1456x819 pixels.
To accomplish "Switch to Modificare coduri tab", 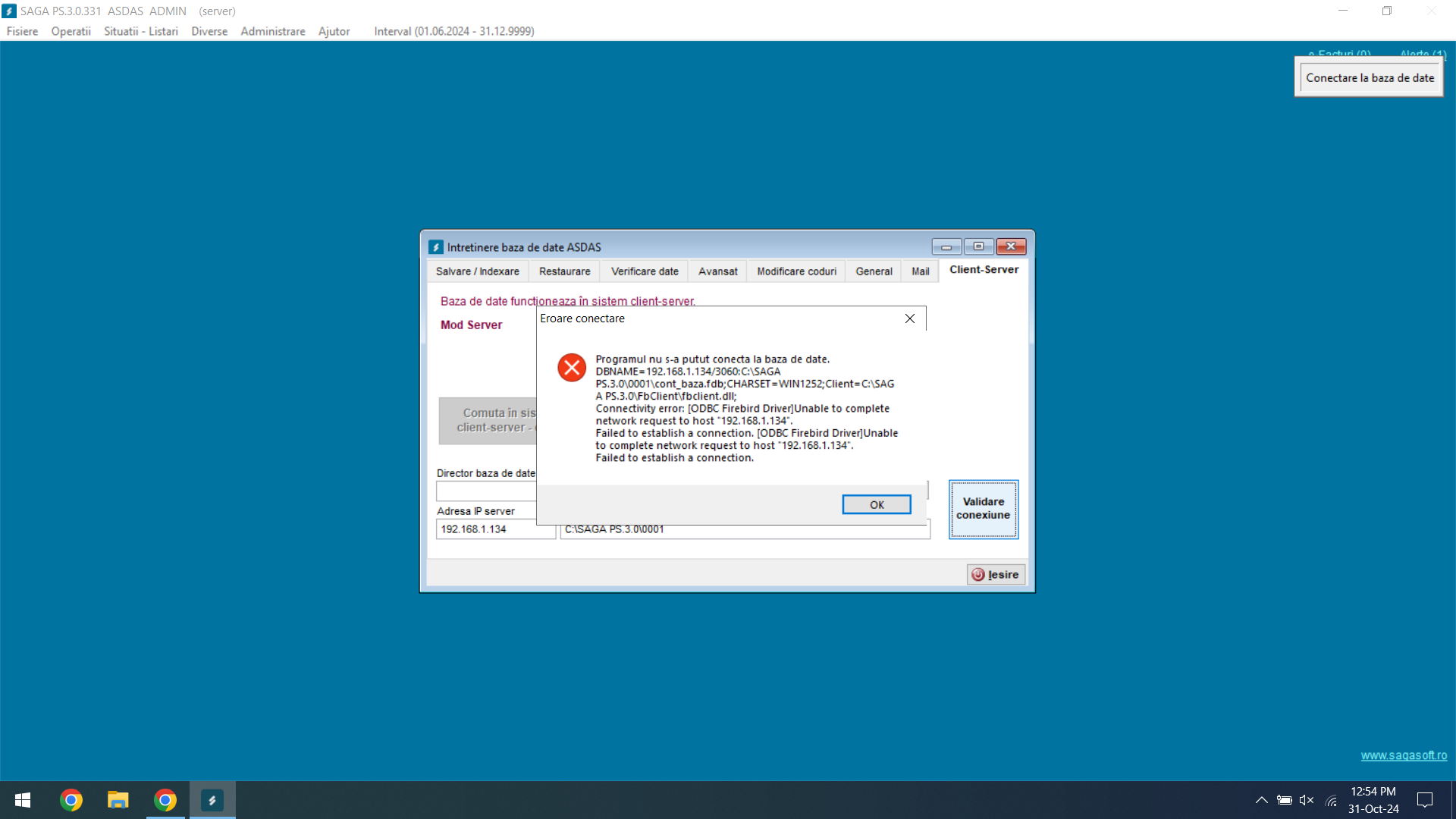I will [796, 271].
